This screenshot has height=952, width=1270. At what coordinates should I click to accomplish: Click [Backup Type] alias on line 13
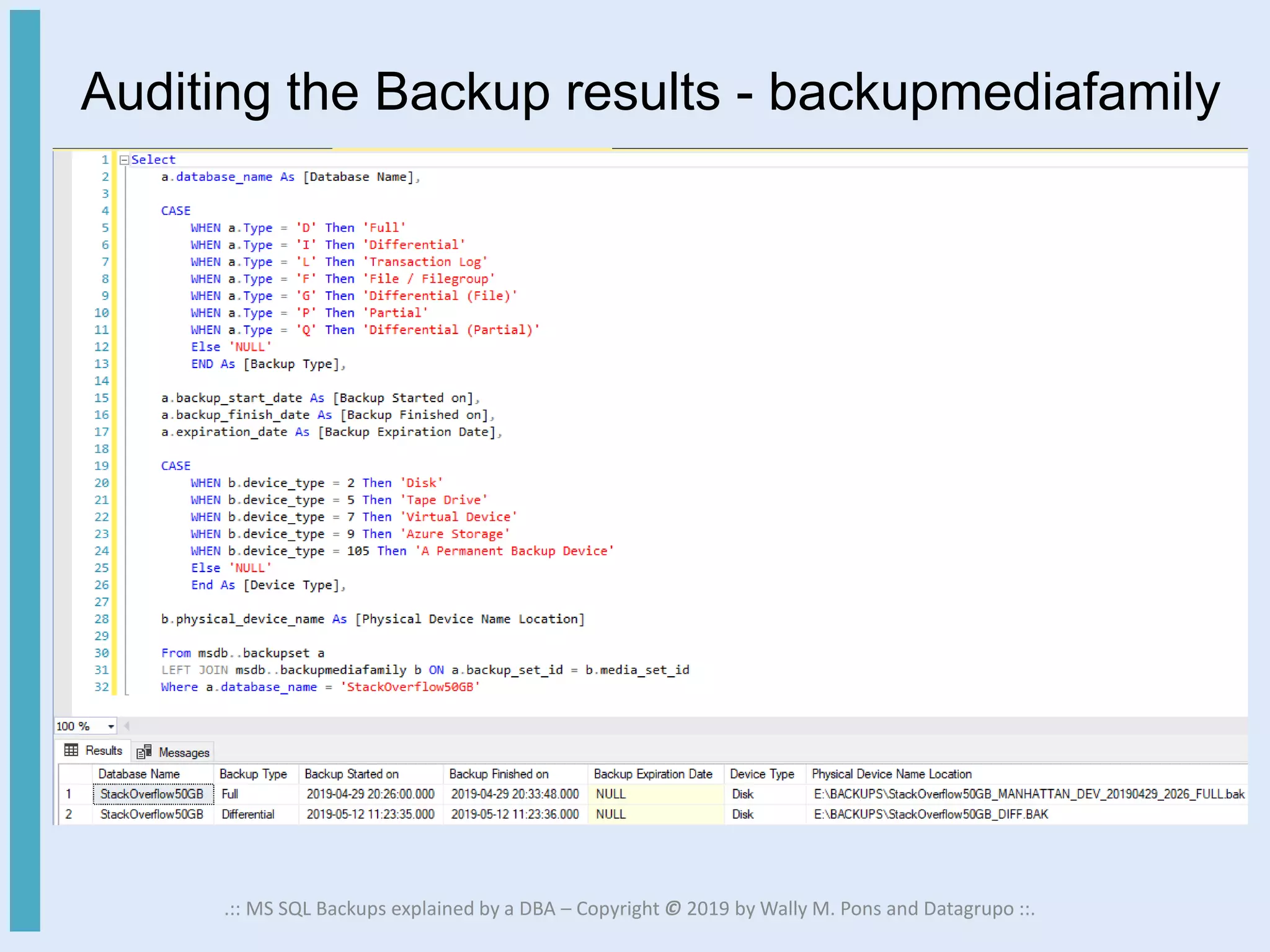(x=291, y=364)
